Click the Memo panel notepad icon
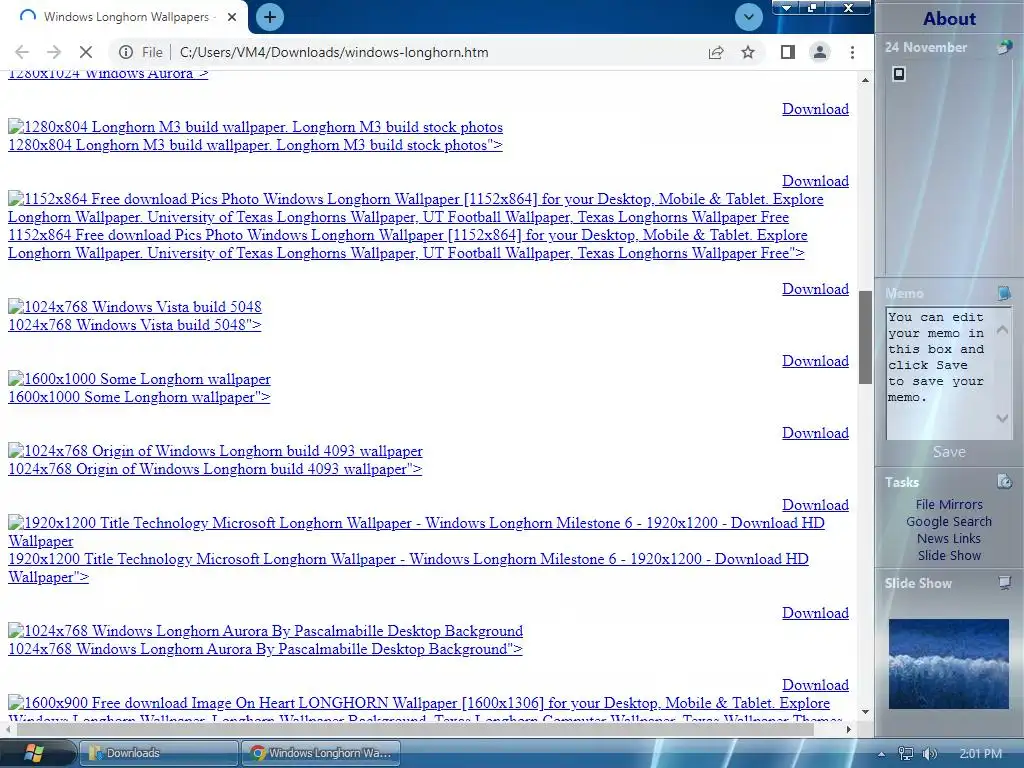 1004,293
